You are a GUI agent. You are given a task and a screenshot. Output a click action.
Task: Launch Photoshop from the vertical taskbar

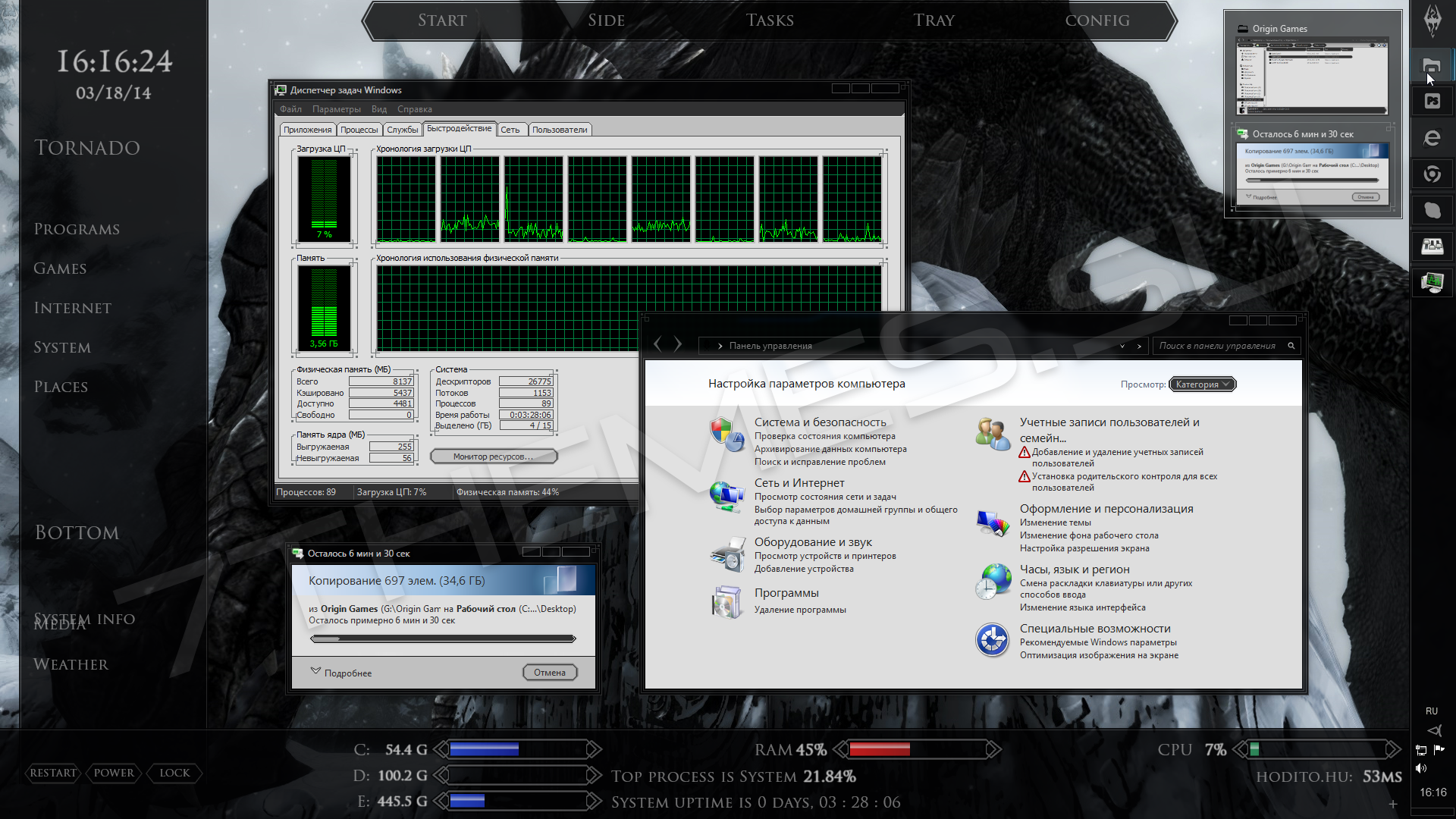[x=1432, y=102]
